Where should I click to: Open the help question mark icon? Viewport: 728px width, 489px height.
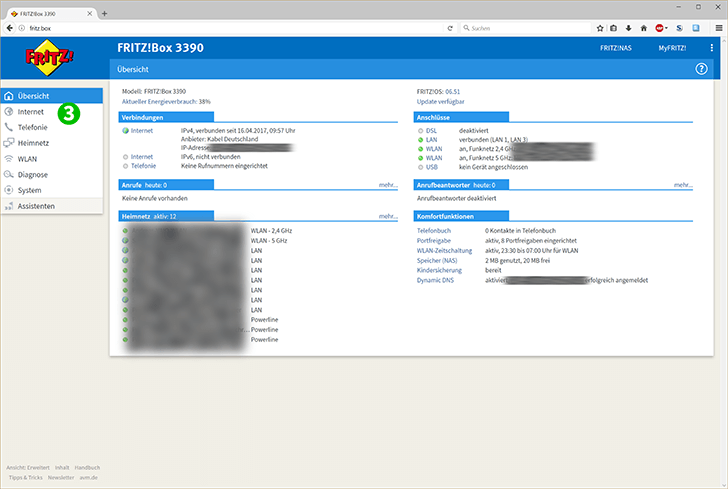tap(701, 69)
